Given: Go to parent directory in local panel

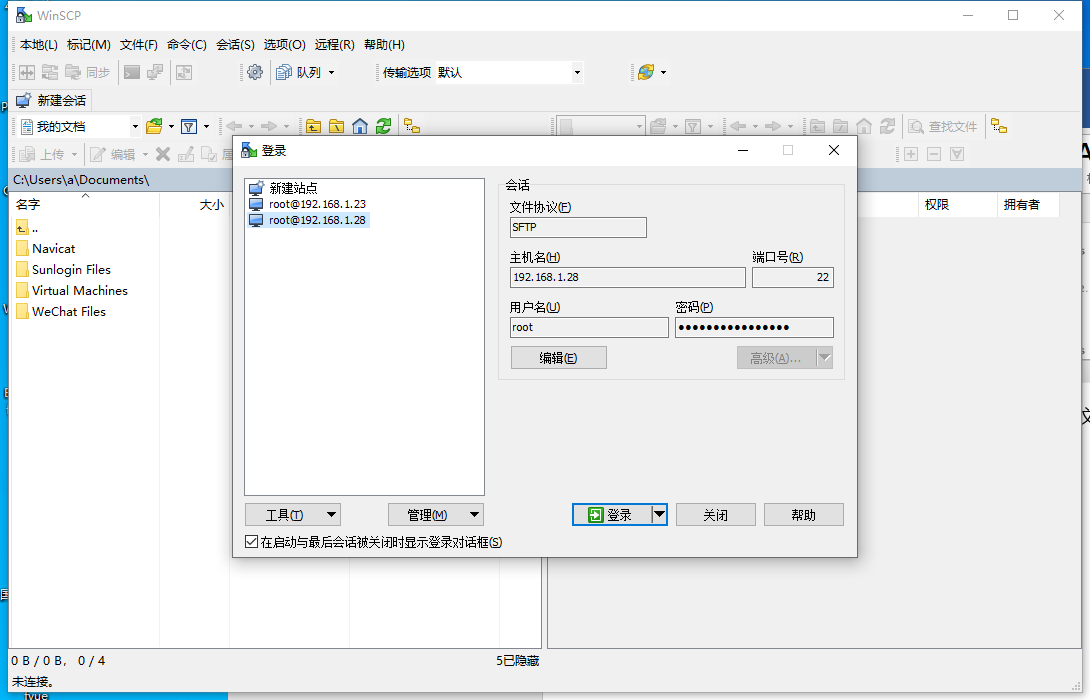Looking at the screenshot, I should (314, 127).
